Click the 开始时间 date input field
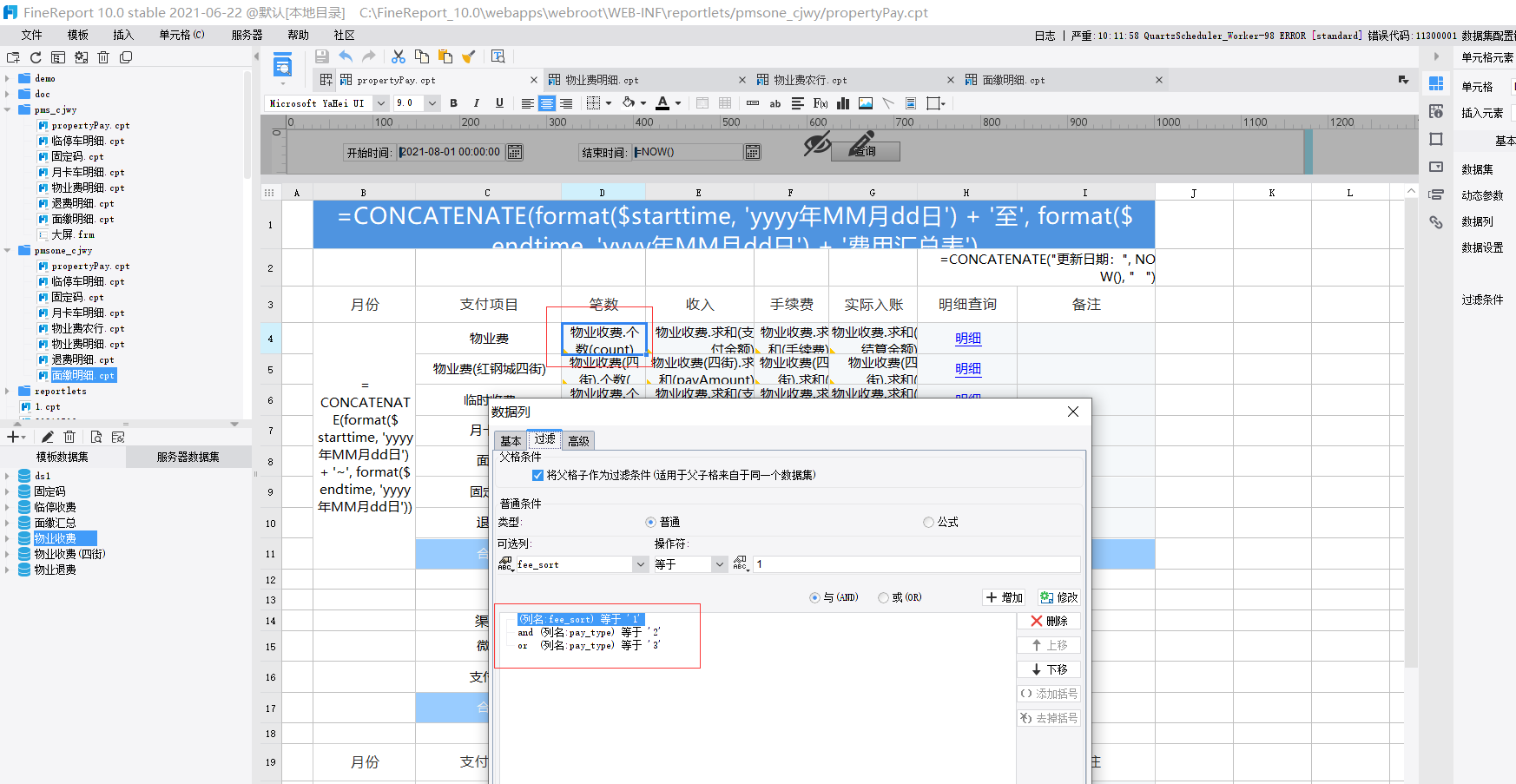This screenshot has width=1516, height=784. coord(452,152)
